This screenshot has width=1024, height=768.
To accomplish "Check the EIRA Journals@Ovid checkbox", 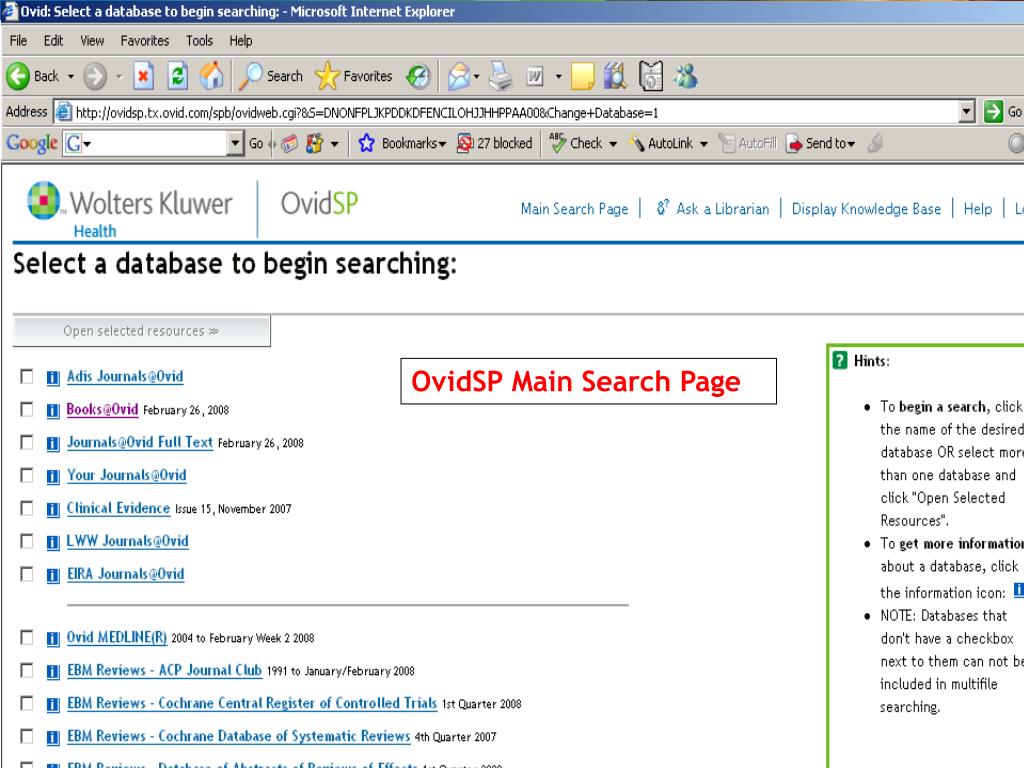I will [27, 574].
